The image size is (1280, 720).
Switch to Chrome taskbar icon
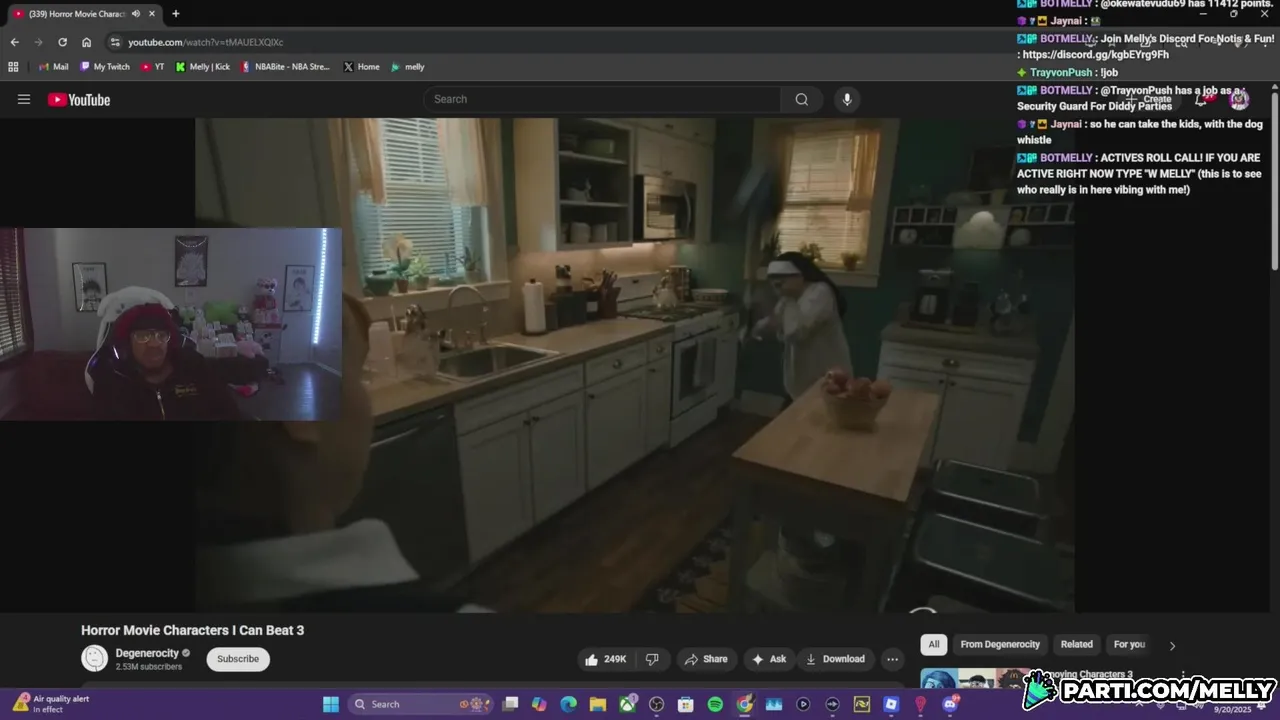744,704
